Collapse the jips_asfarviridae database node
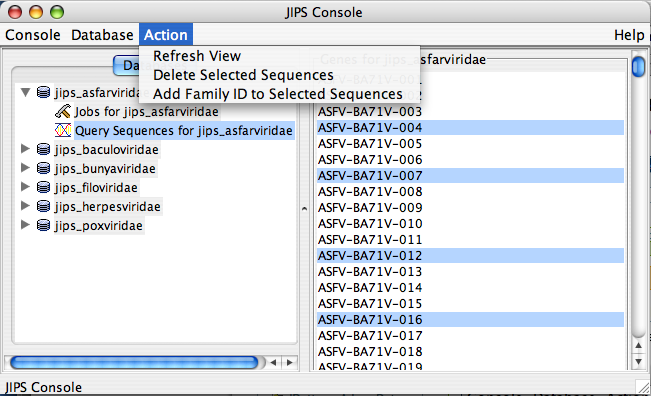Screen dimensions: 651x396 click(x=26, y=92)
